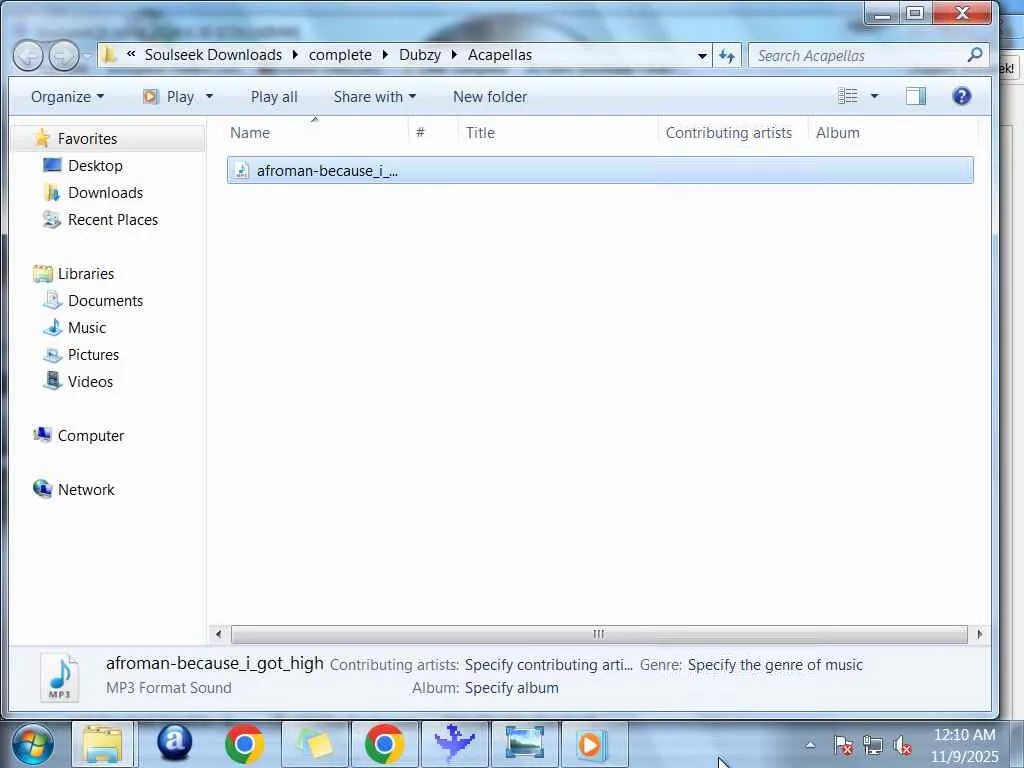Image resolution: width=1024 pixels, height=768 pixels.
Task: Open the first Chrome taskbar icon
Action: pyautogui.click(x=244, y=744)
